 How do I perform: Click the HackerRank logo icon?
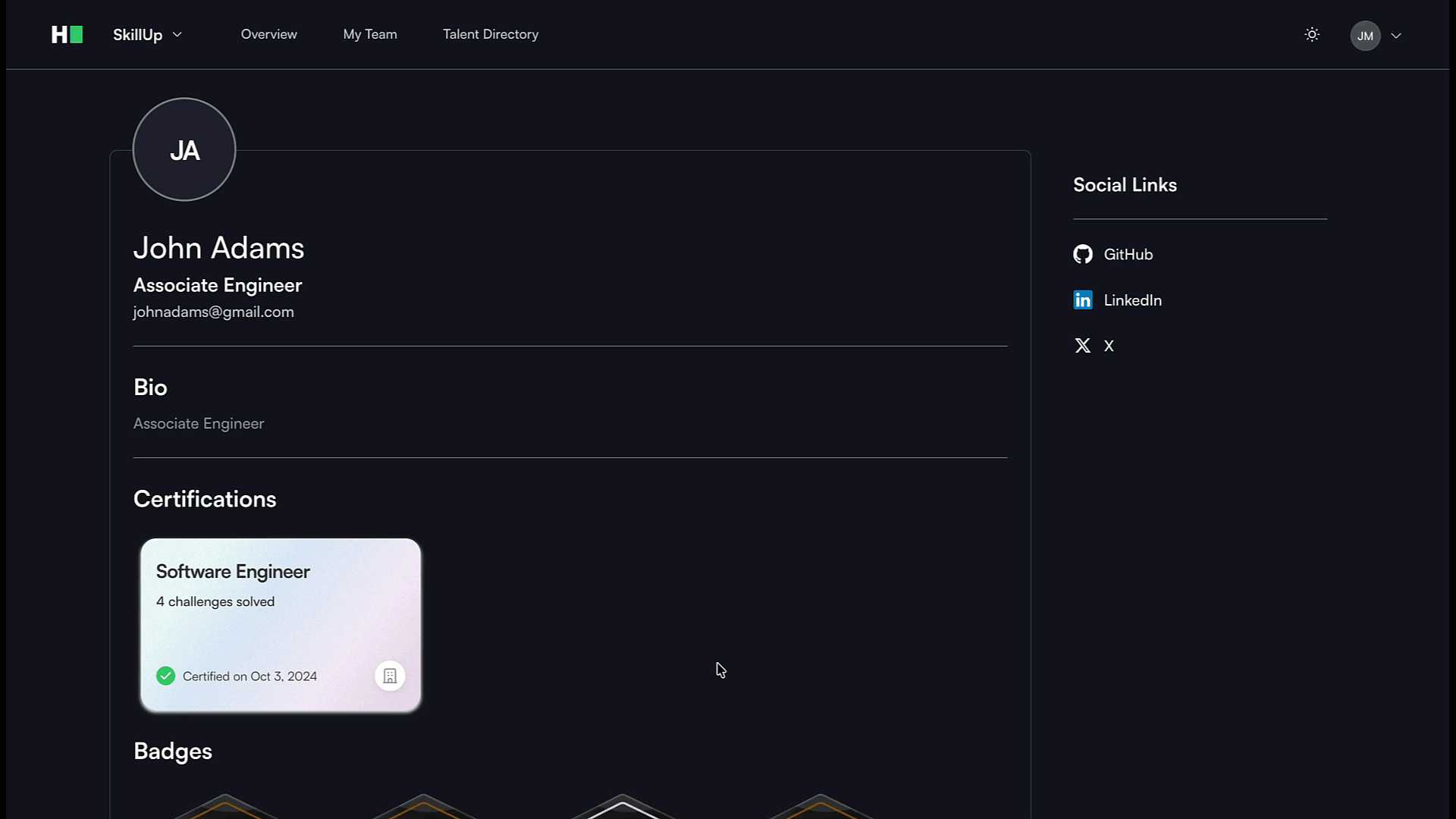pyautogui.click(x=67, y=35)
